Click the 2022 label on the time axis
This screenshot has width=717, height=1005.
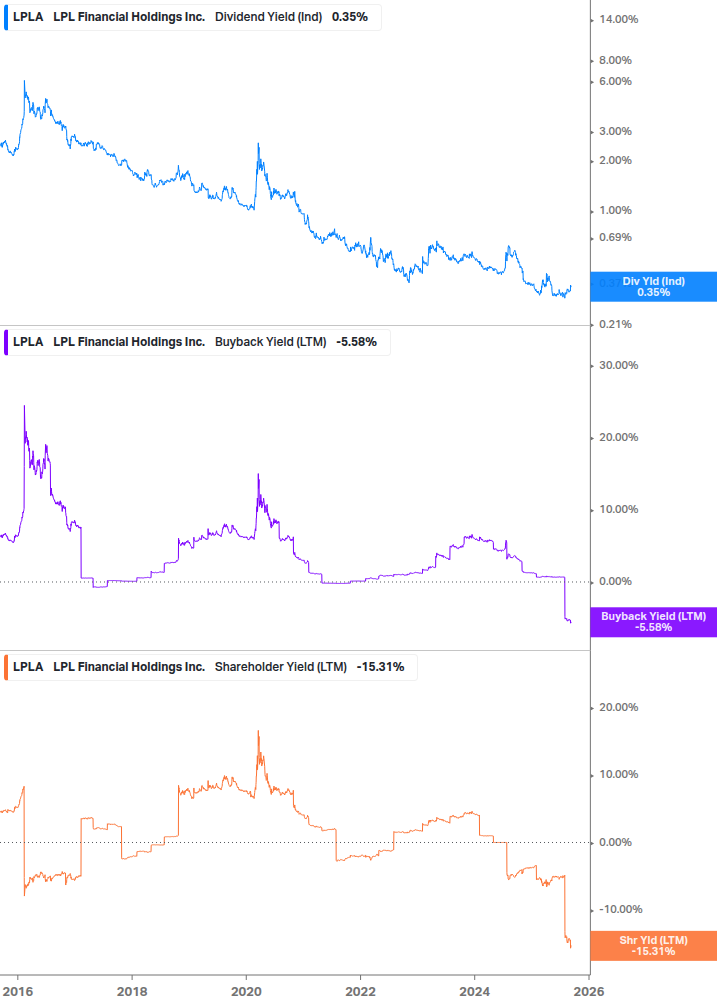(x=361, y=992)
